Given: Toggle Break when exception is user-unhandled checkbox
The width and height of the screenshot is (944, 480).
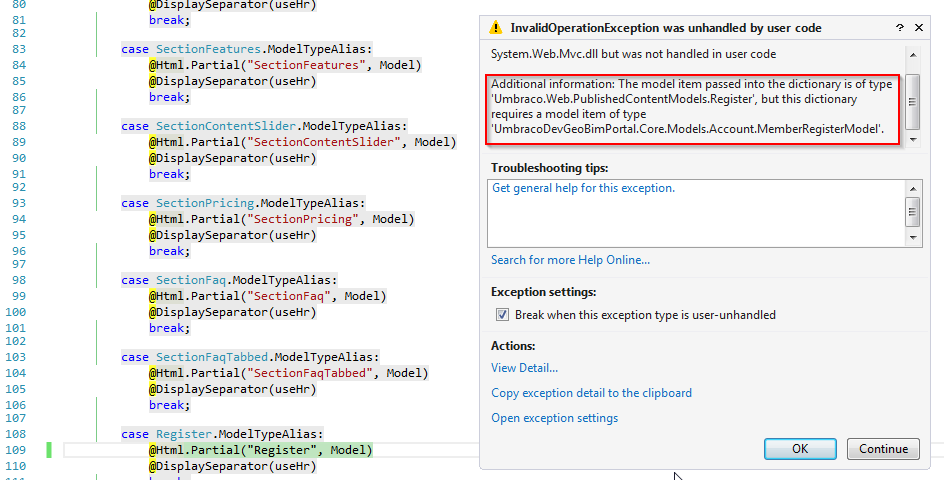Looking at the screenshot, I should tap(502, 315).
